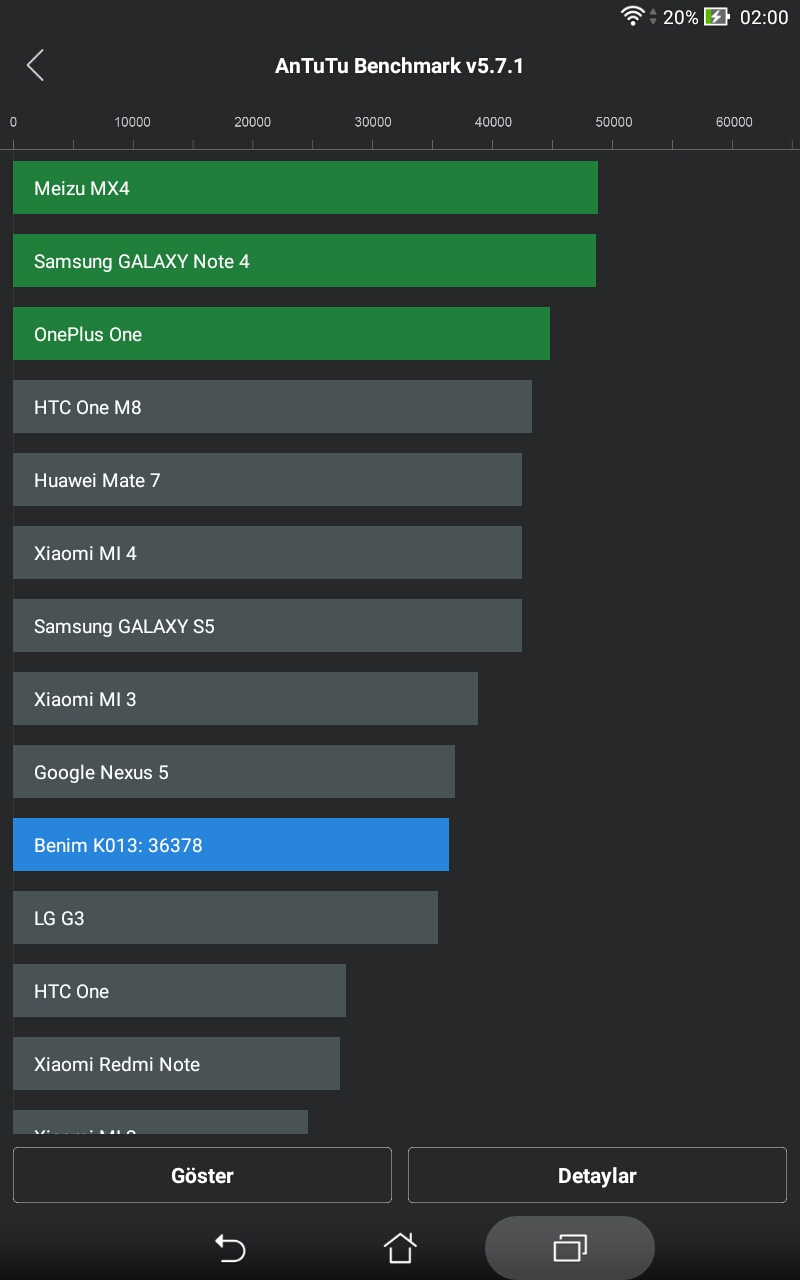Screen dimensions: 800x1280
Task: Select the Meizu MX4 score bar
Action: [x=305, y=188]
